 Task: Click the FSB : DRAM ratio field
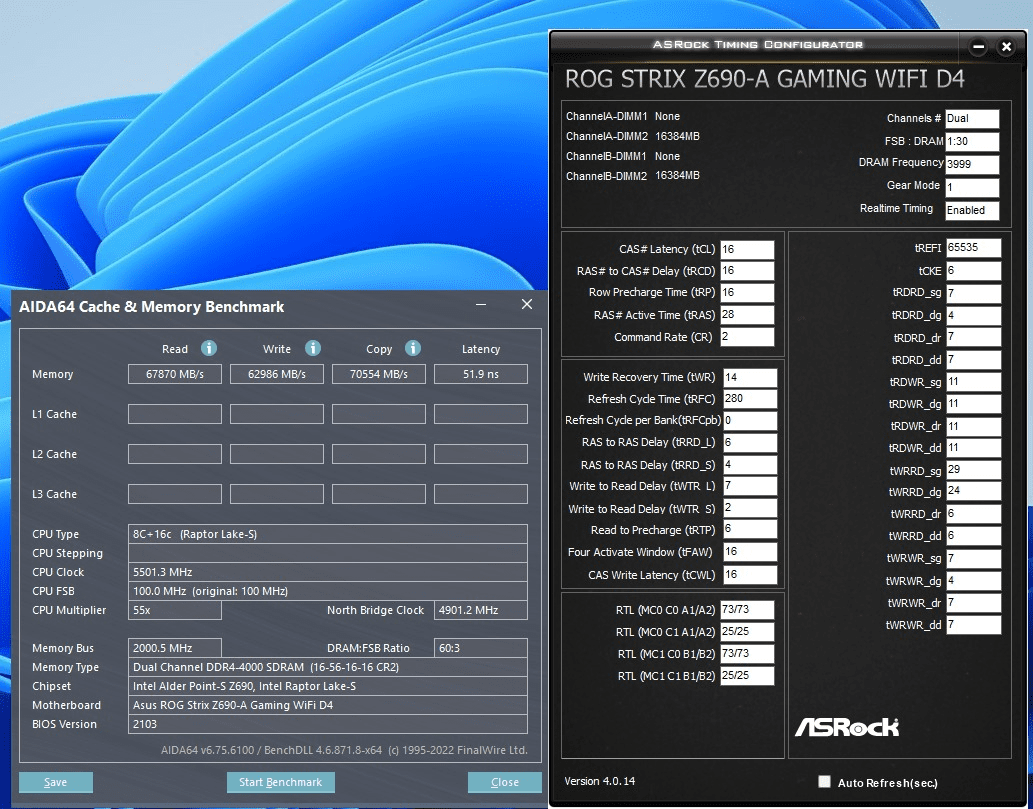(x=972, y=142)
